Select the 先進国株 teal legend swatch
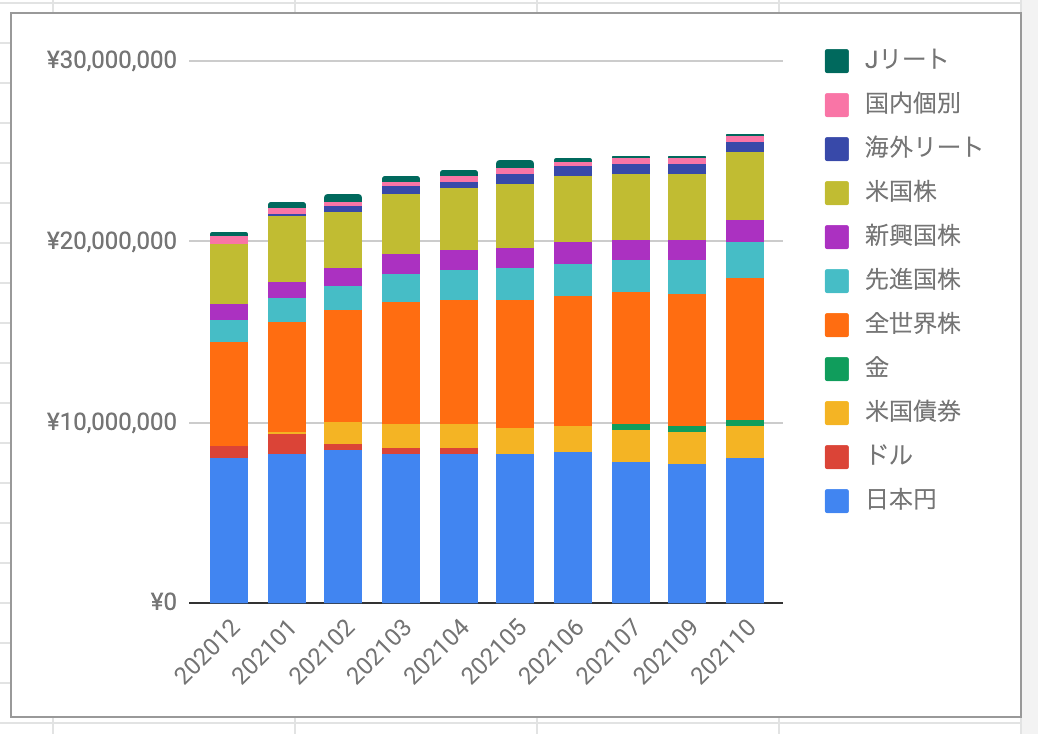The height and width of the screenshot is (734, 1038). (x=837, y=281)
